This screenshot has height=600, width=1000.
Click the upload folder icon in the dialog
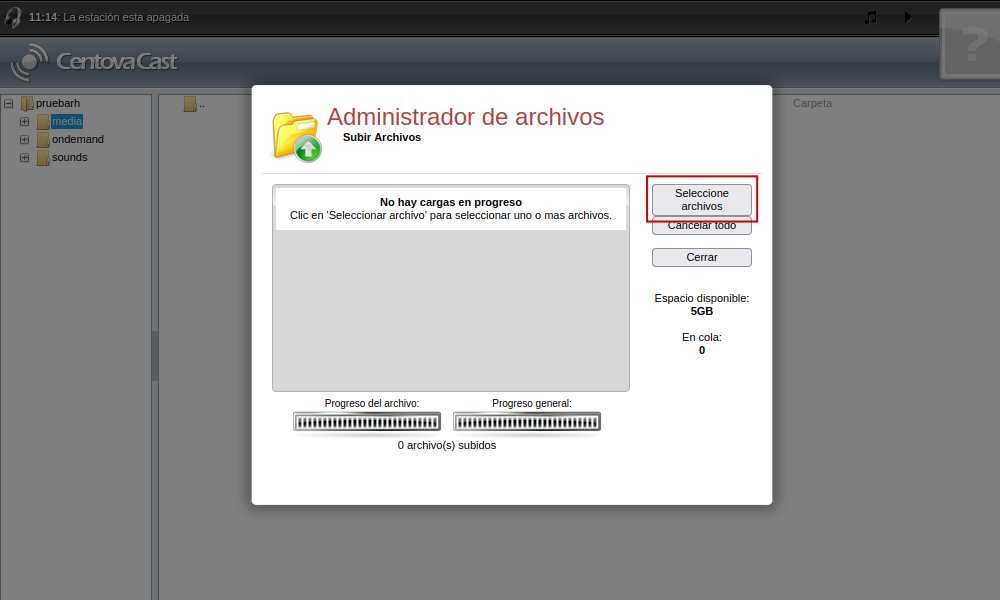[297, 136]
